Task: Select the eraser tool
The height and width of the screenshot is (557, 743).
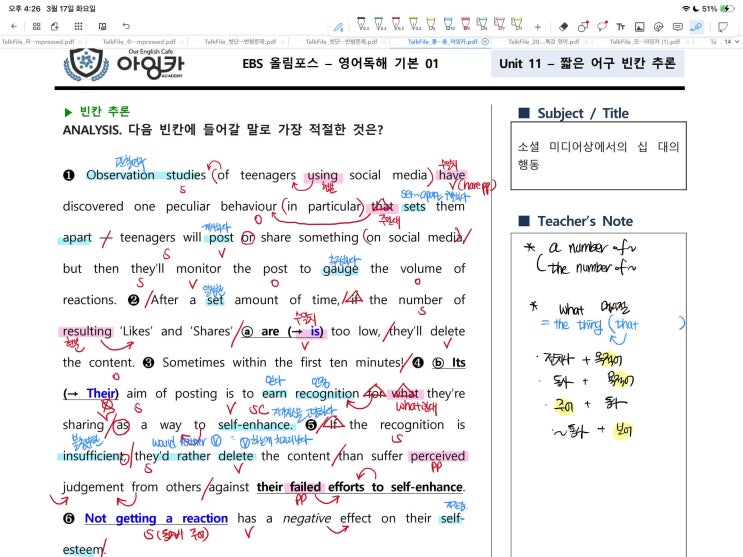Action: [x=563, y=26]
